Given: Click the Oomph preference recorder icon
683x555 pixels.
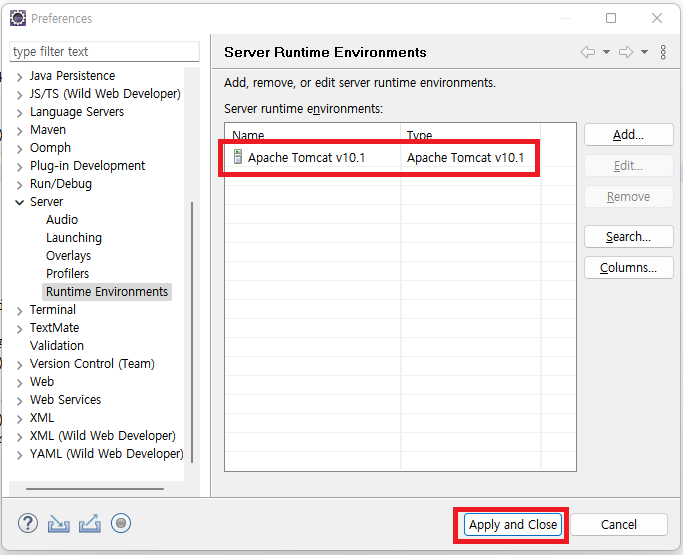Looking at the screenshot, I should (x=121, y=523).
